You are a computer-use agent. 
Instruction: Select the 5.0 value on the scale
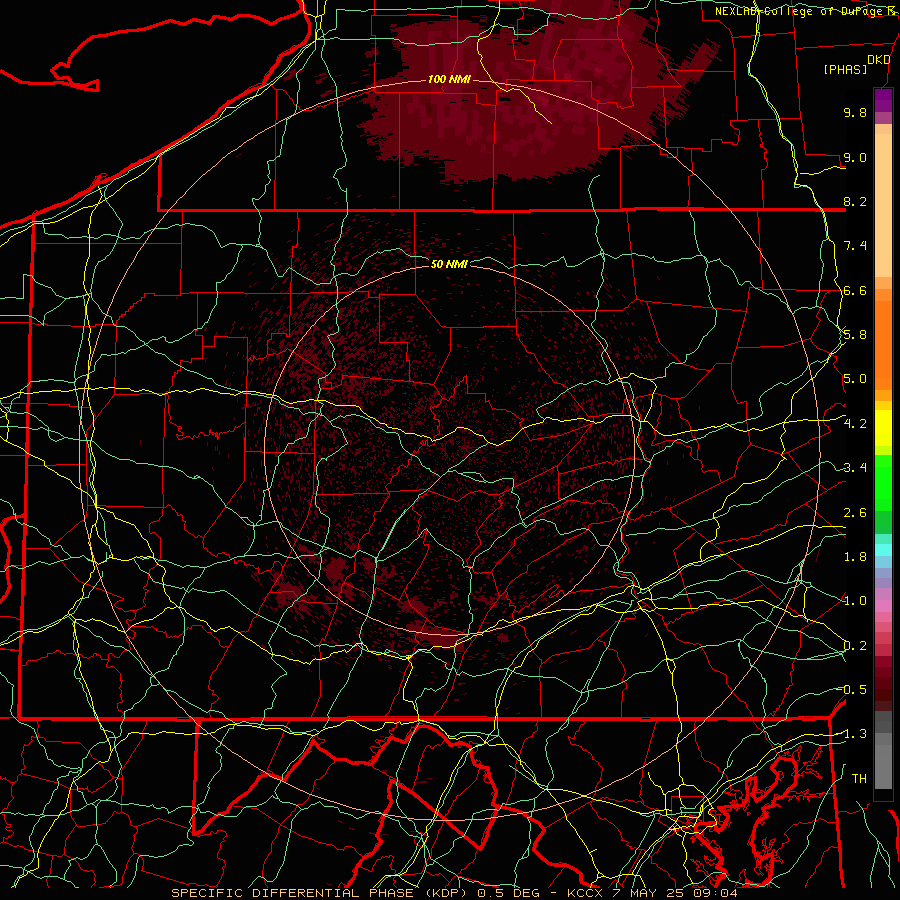(x=855, y=379)
